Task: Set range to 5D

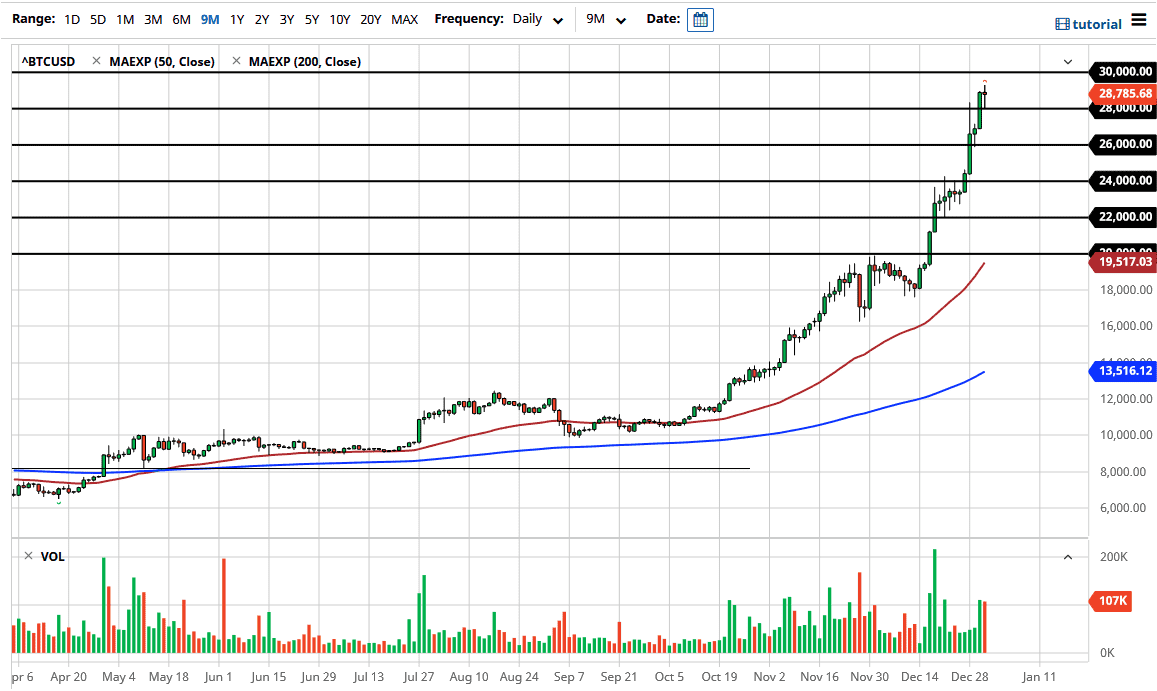Action: [x=97, y=20]
